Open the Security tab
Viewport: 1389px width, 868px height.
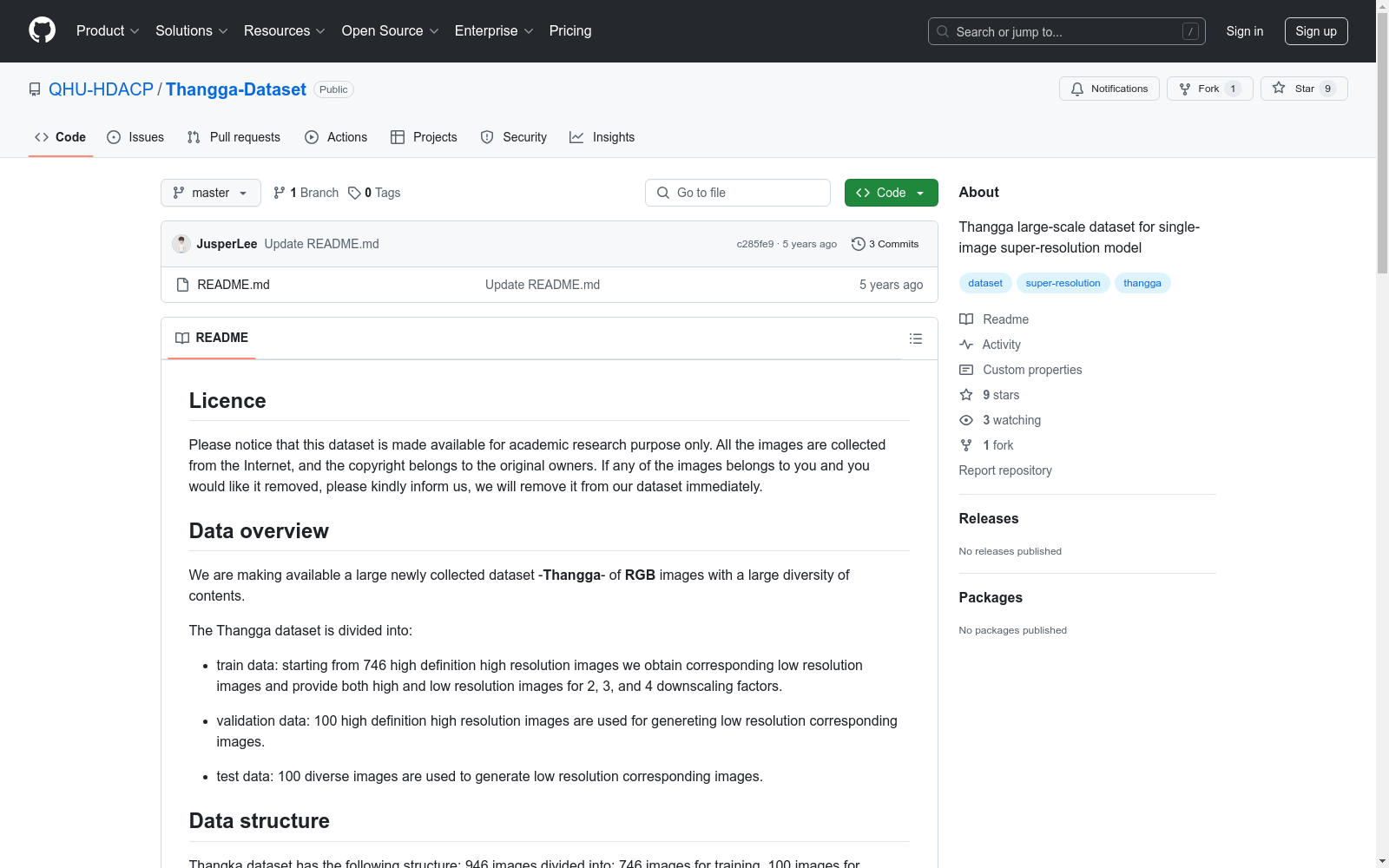coord(514,137)
